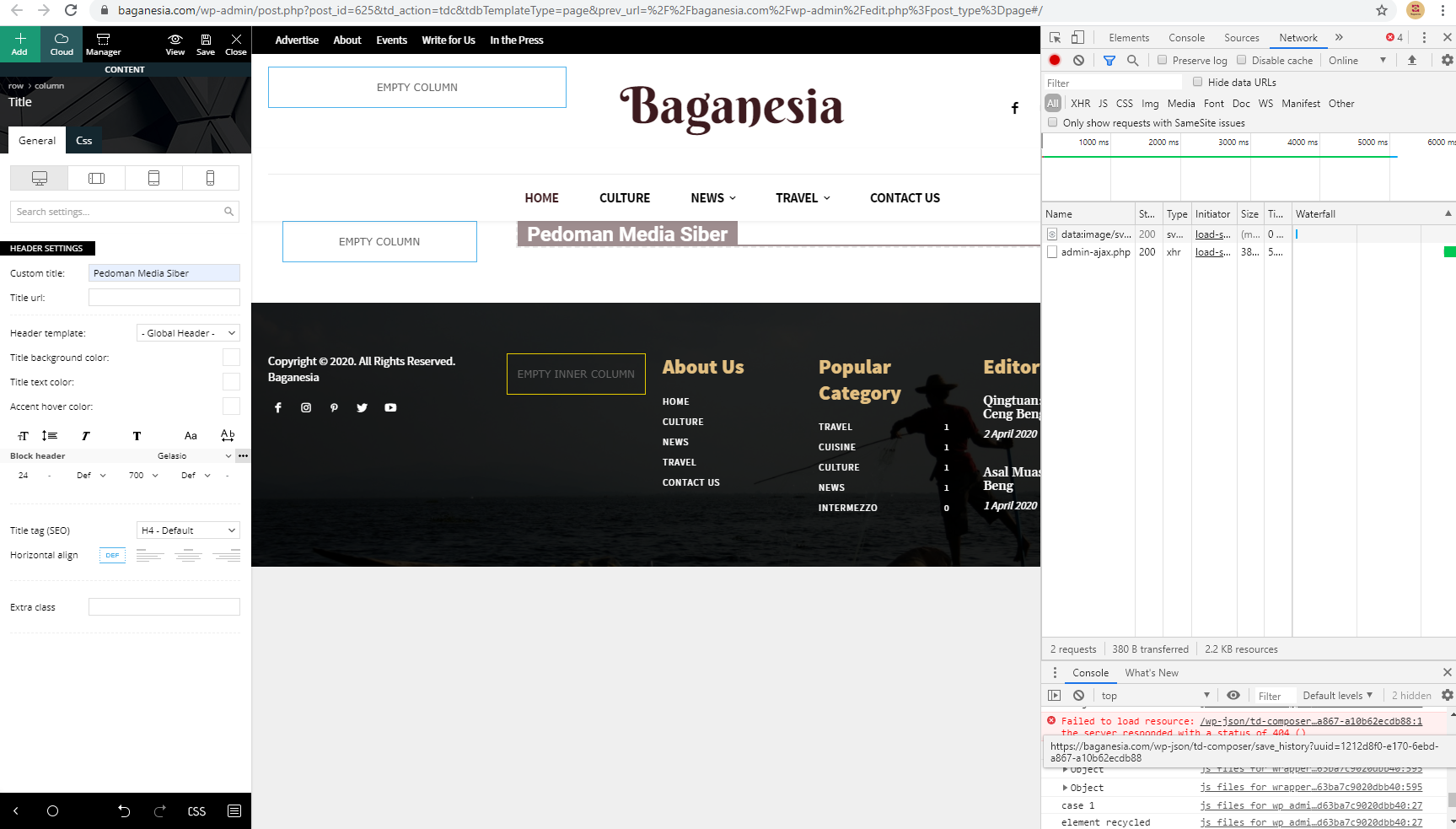The height and width of the screenshot is (829, 1456).
Task: Open the Cloud library
Action: (x=62, y=44)
